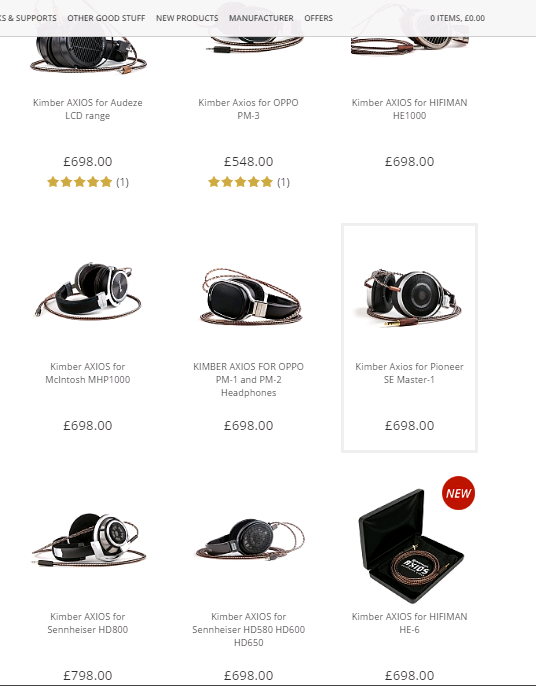
Task: Open Sennheiser HD800 product image
Action: click(88, 540)
